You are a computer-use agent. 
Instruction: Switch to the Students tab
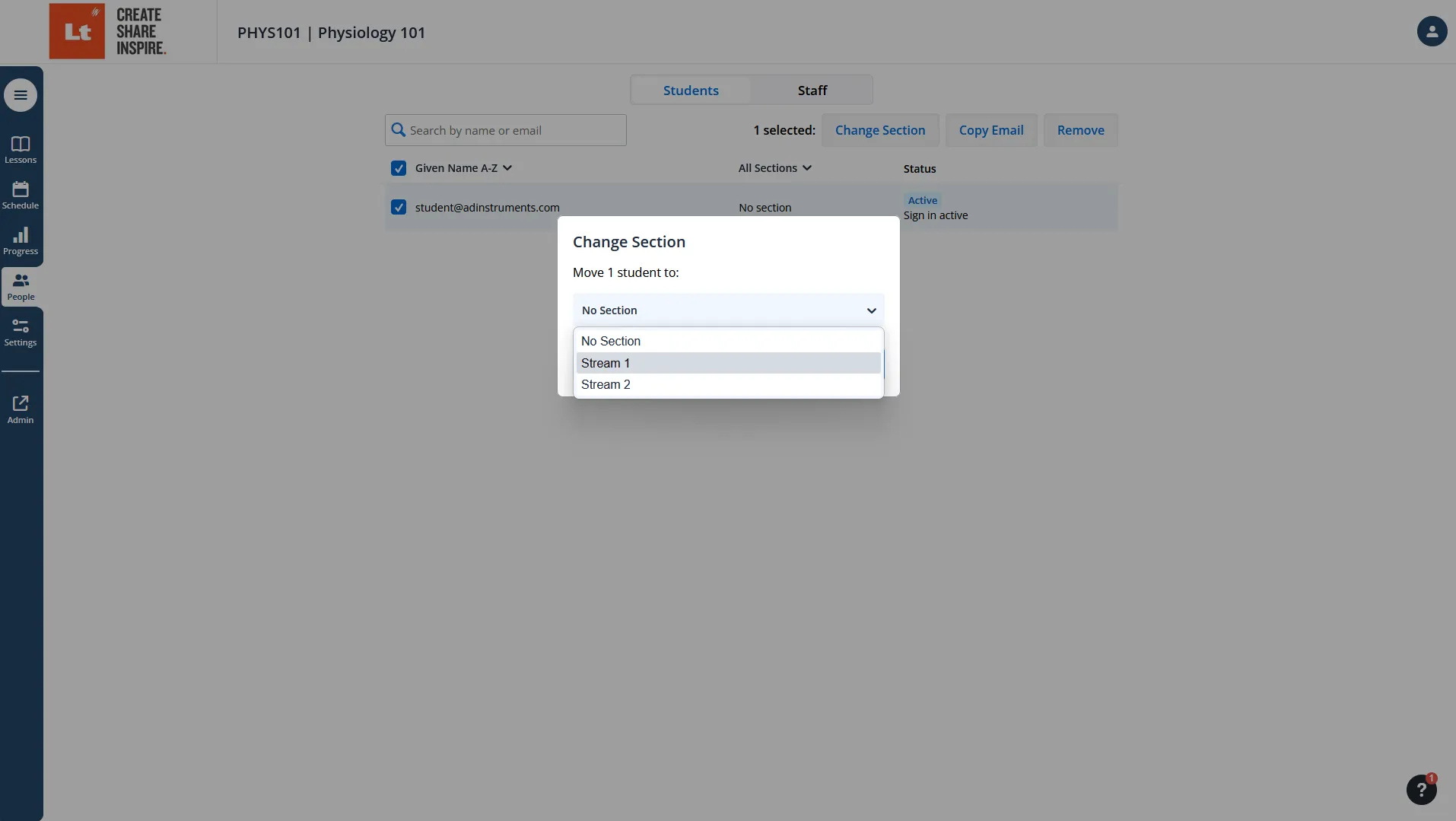[x=691, y=90]
